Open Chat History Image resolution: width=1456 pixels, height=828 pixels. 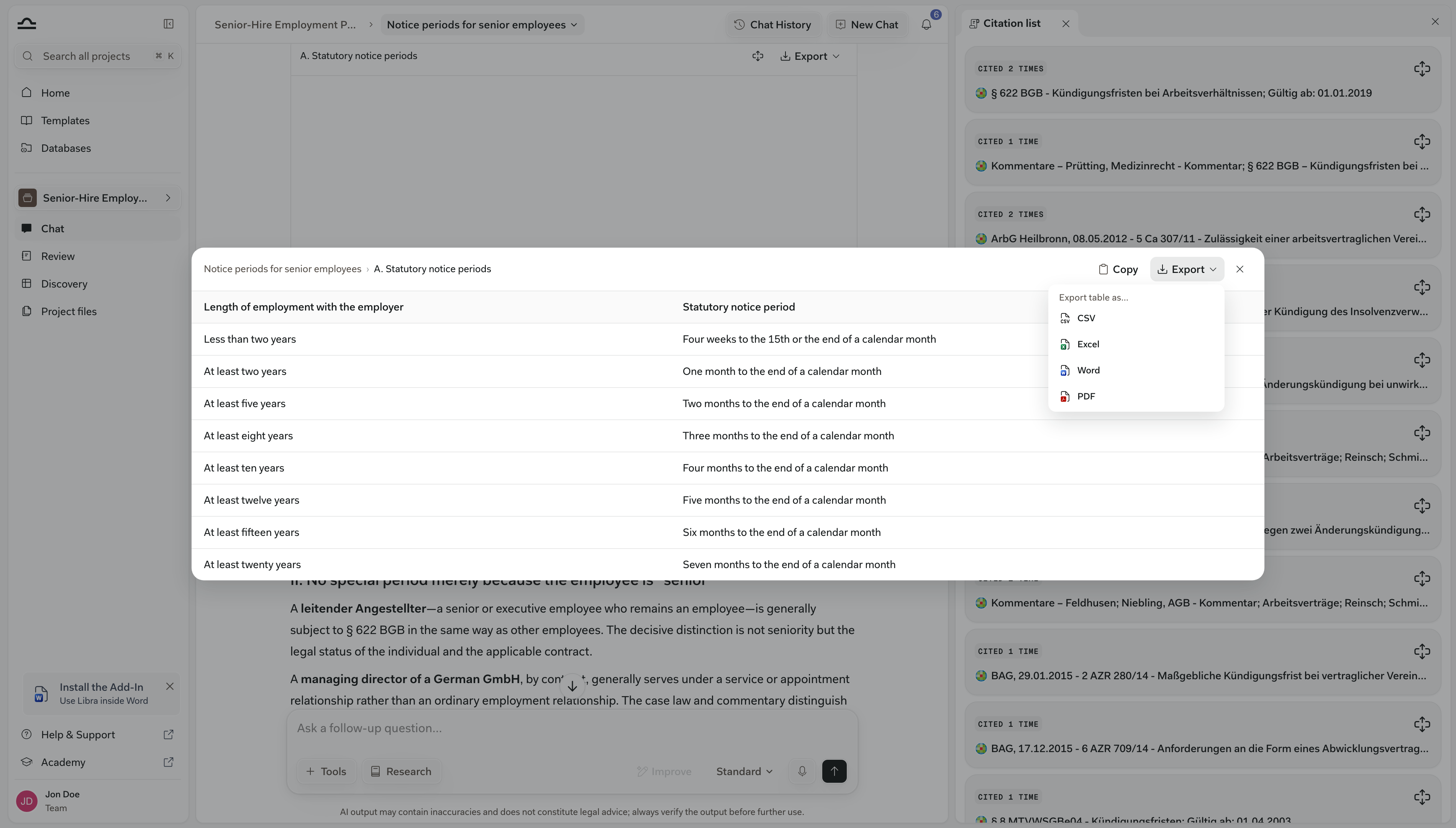[773, 25]
